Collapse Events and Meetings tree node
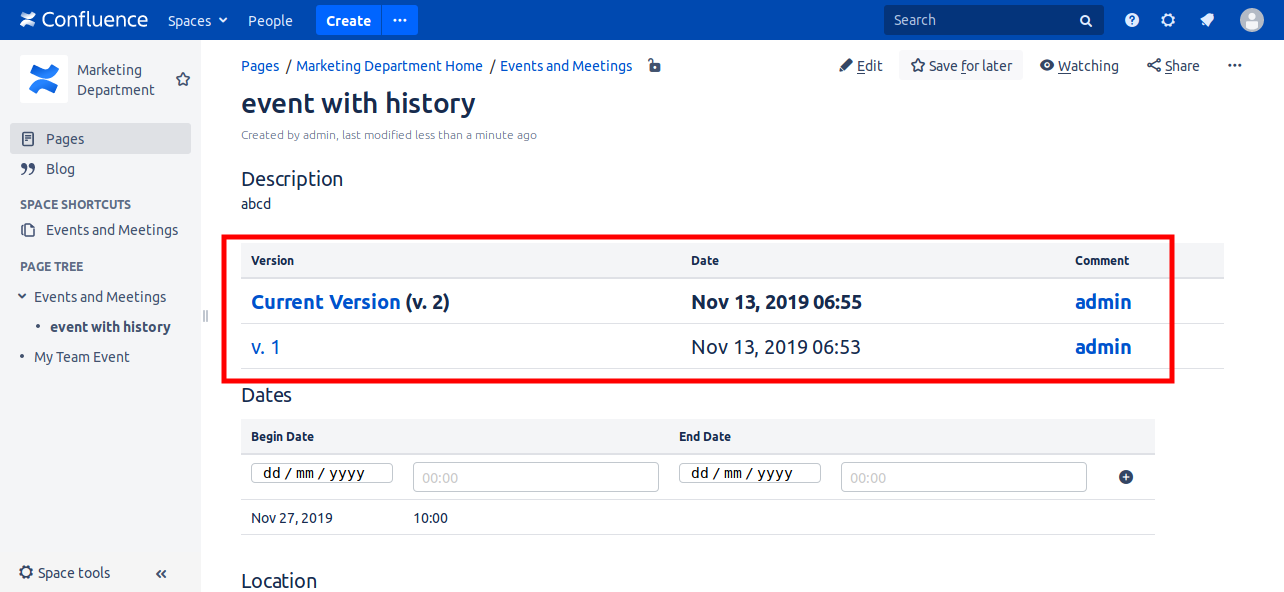 [23, 297]
